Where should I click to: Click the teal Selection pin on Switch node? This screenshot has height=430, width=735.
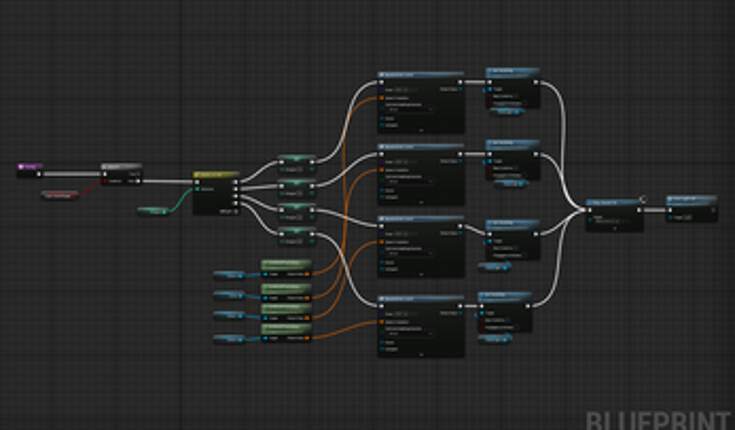coord(197,189)
